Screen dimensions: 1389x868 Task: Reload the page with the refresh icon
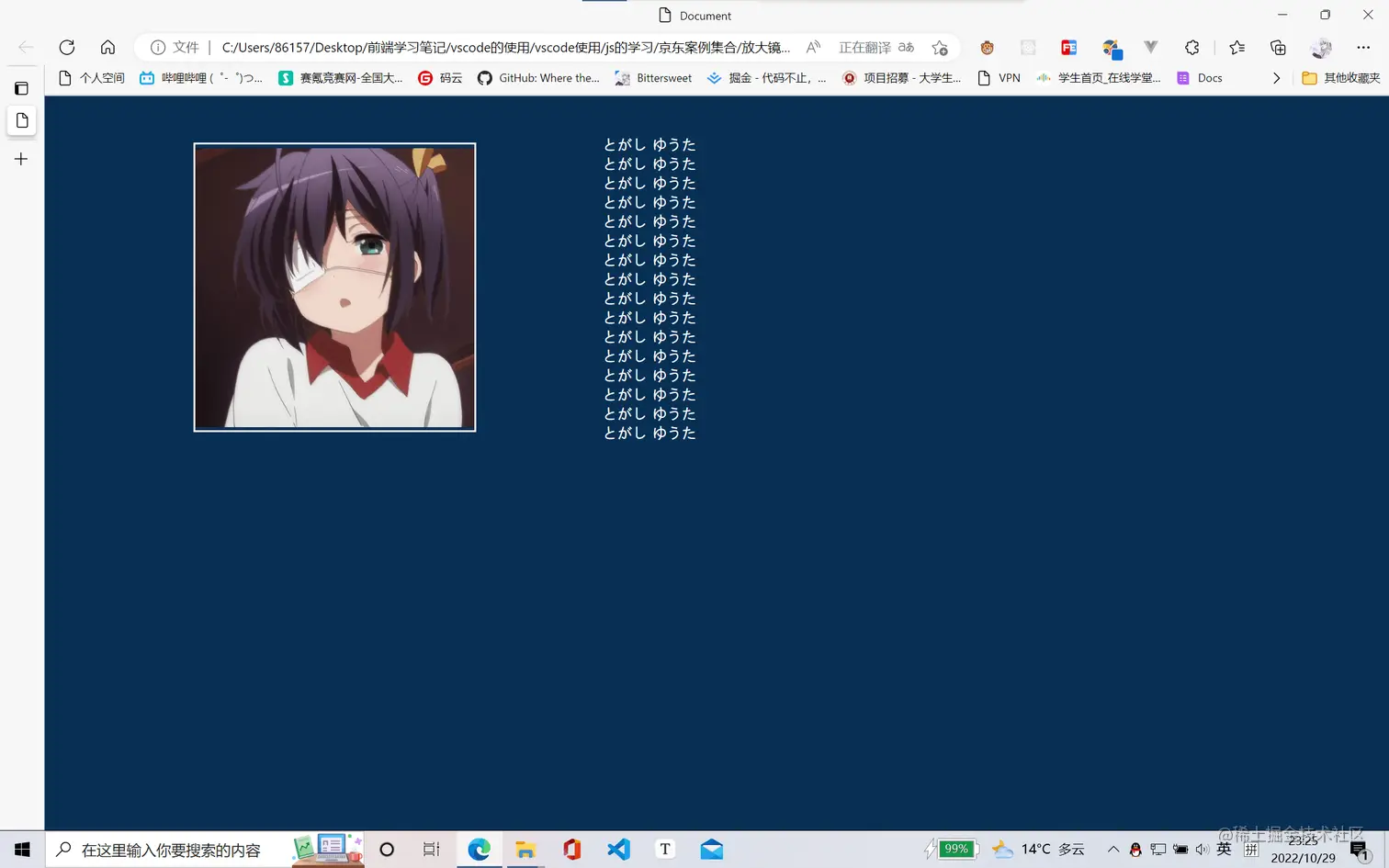[67, 47]
